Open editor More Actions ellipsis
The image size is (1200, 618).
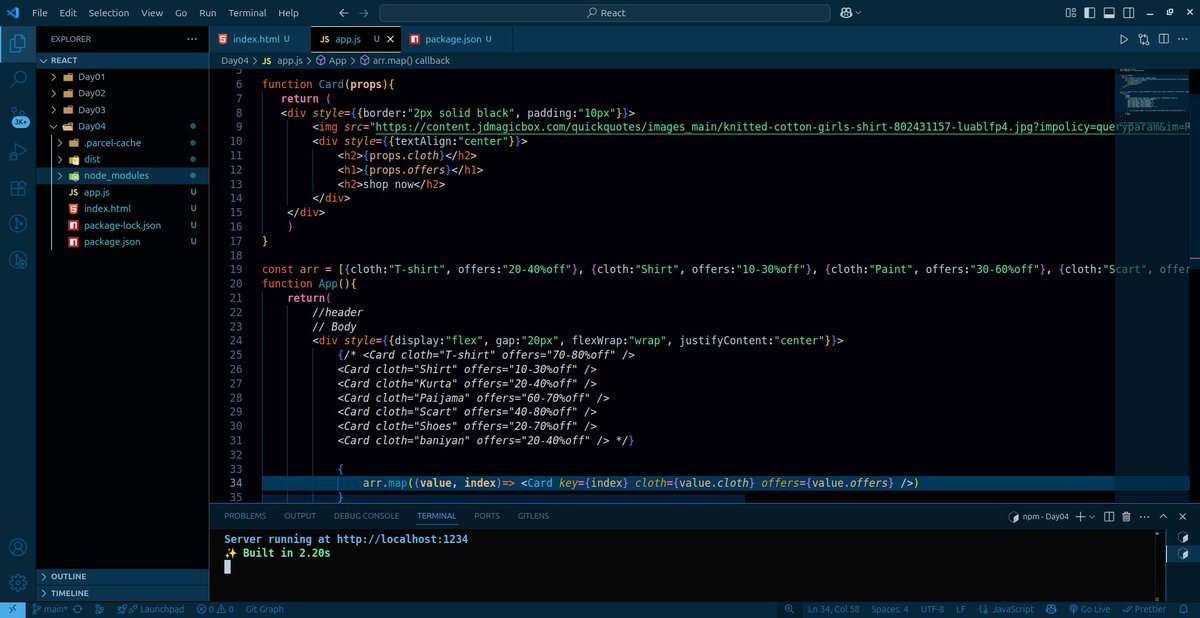1184,39
